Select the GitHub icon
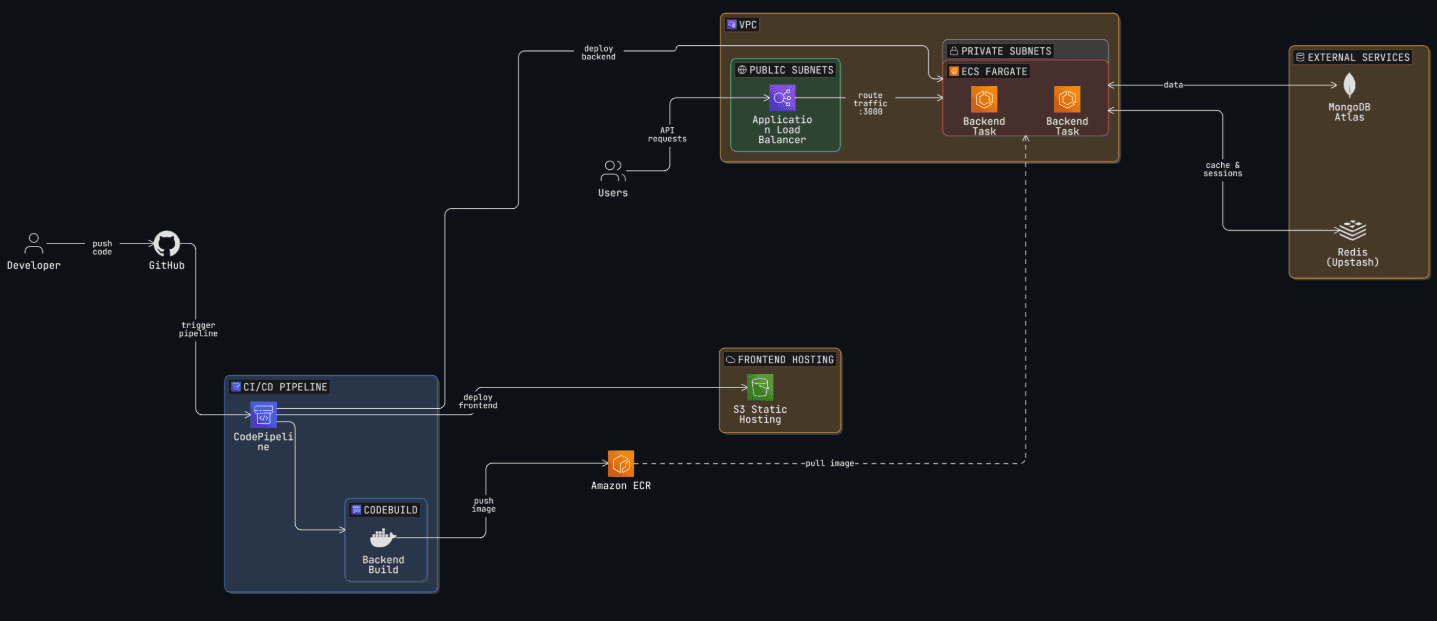The height and width of the screenshot is (621, 1437). point(165,243)
